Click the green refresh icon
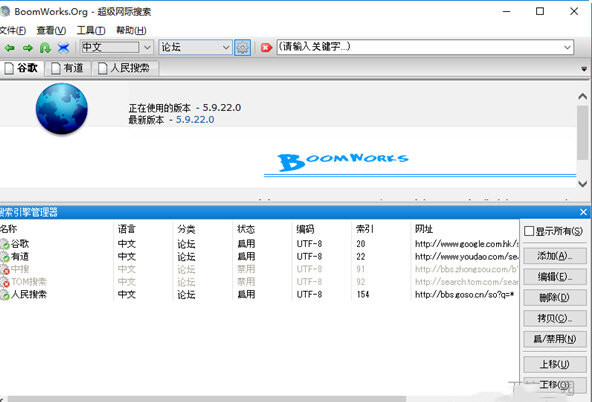Viewport: 592px width, 402px height. 45,48
